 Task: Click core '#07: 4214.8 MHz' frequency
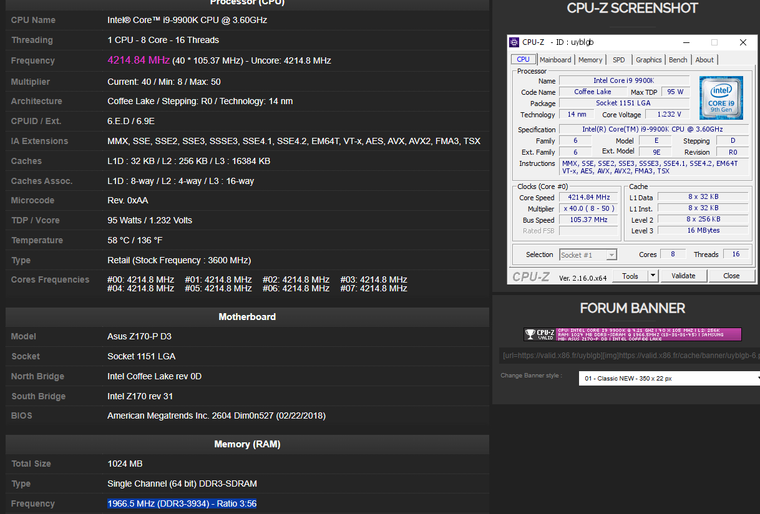[x=373, y=289]
